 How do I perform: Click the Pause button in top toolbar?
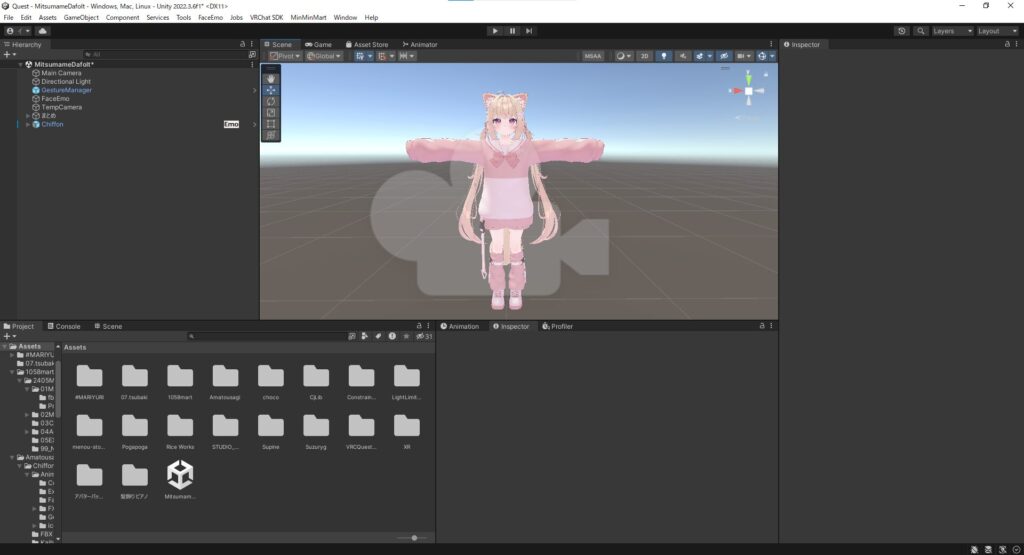tap(512, 31)
